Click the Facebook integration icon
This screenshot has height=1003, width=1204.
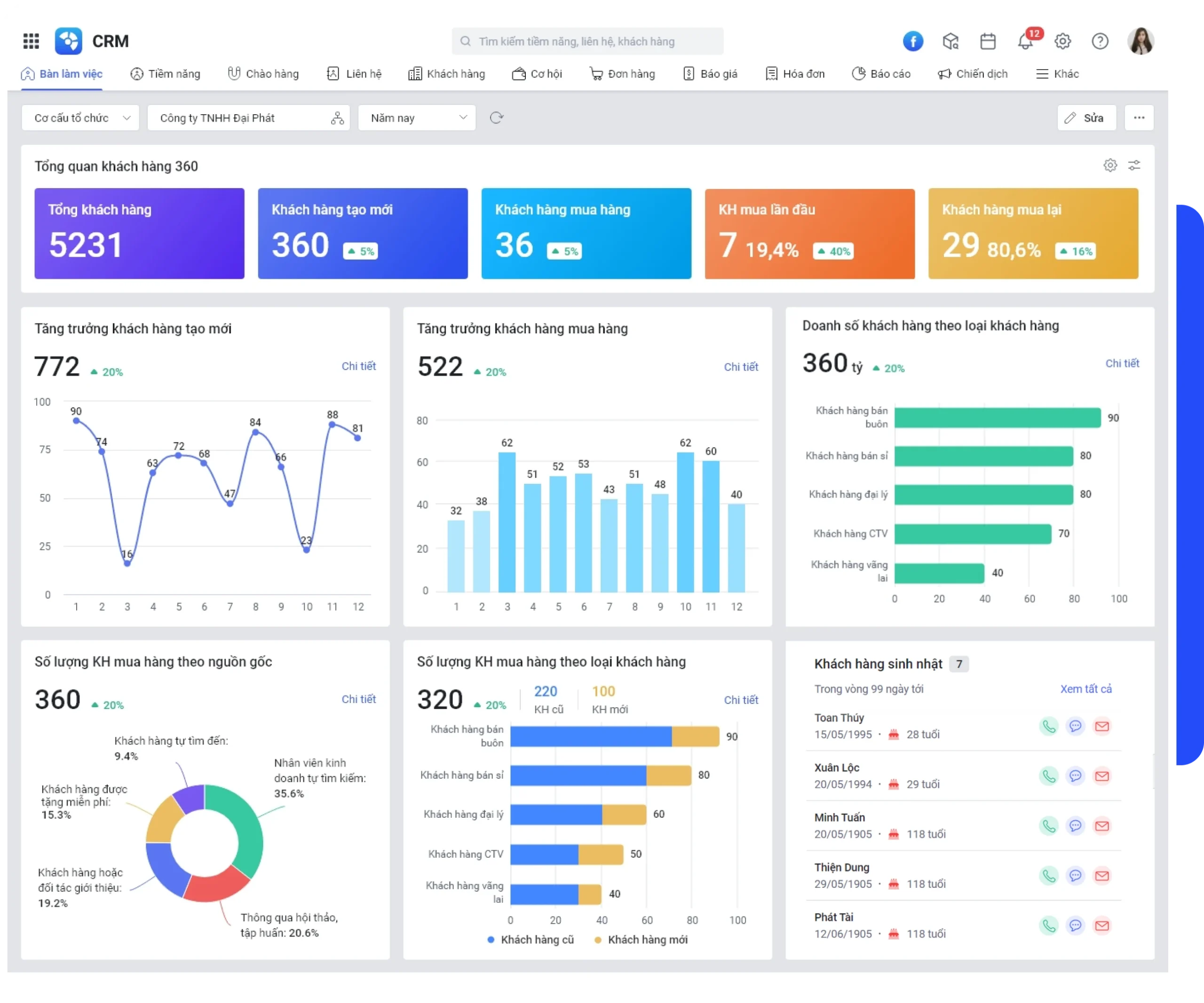(913, 41)
